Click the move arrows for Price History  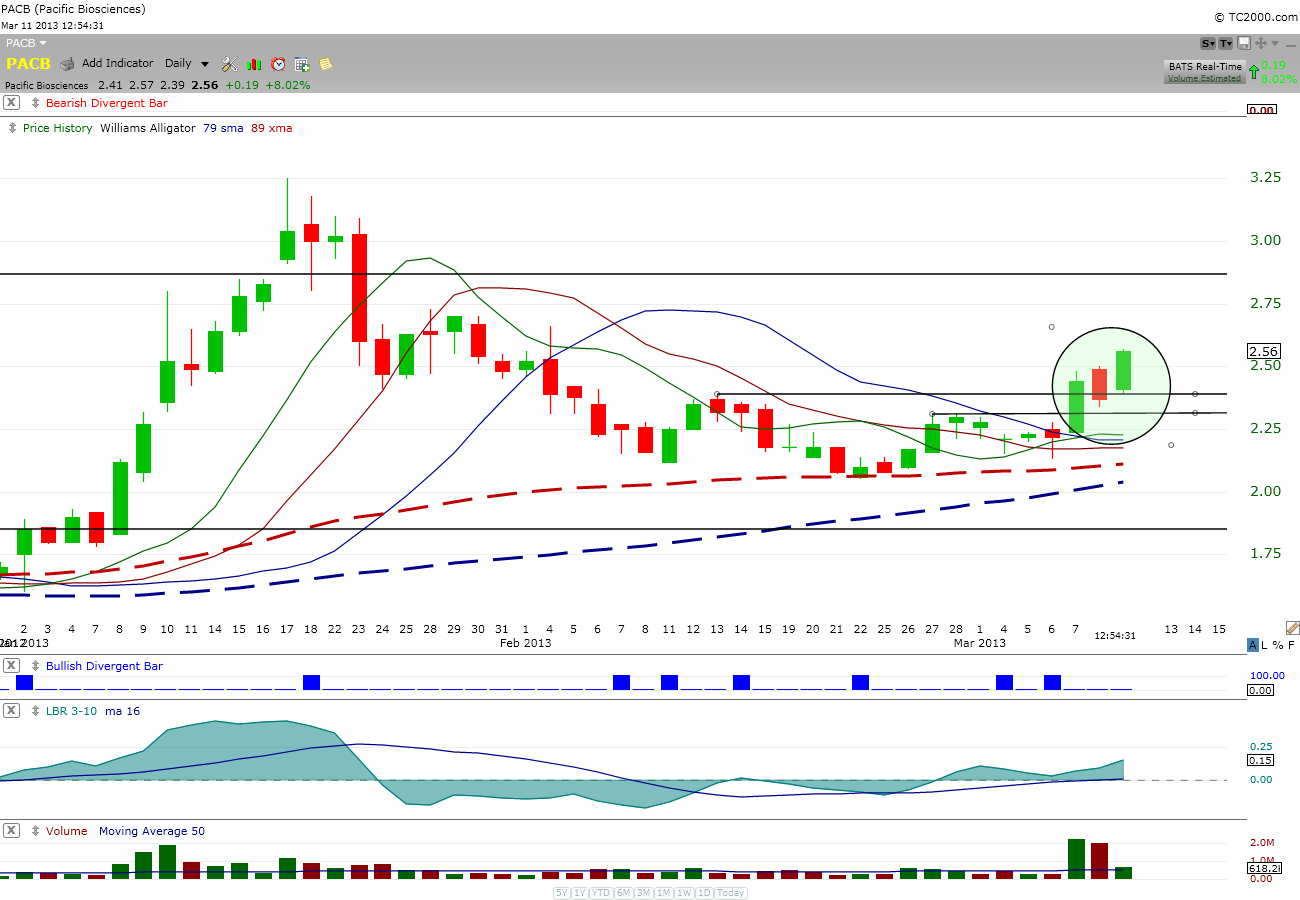point(12,128)
